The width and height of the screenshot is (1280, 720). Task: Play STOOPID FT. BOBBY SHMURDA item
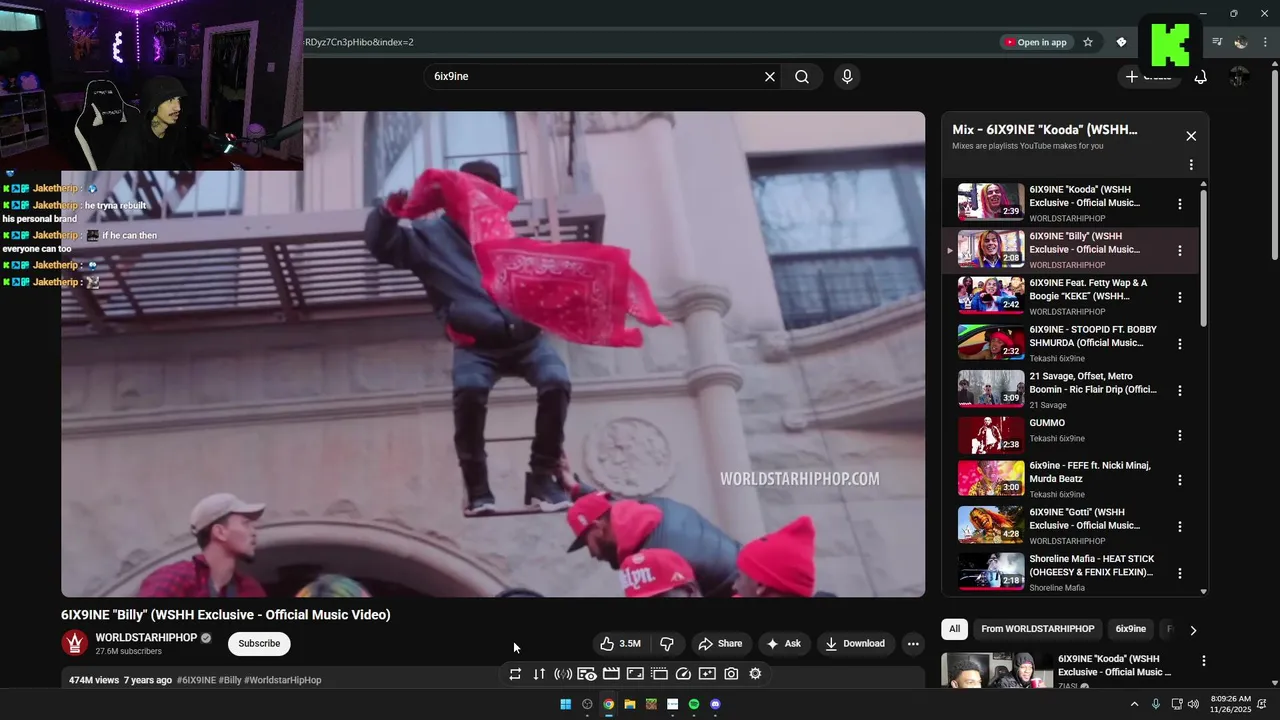click(1070, 343)
